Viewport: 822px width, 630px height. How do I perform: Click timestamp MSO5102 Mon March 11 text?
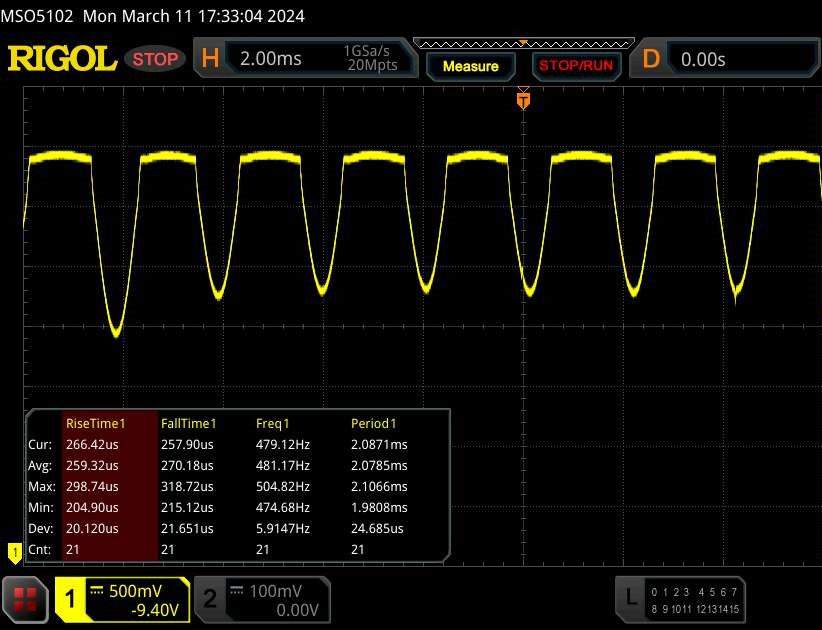pyautogui.click(x=153, y=16)
